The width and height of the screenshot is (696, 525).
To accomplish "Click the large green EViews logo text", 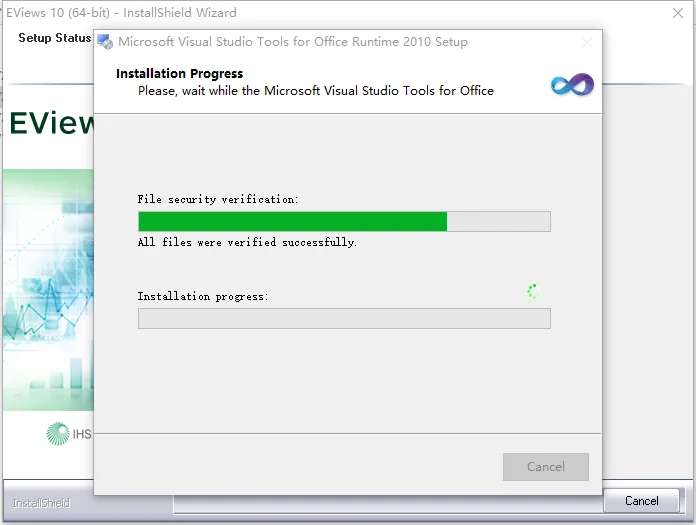I will 51,123.
